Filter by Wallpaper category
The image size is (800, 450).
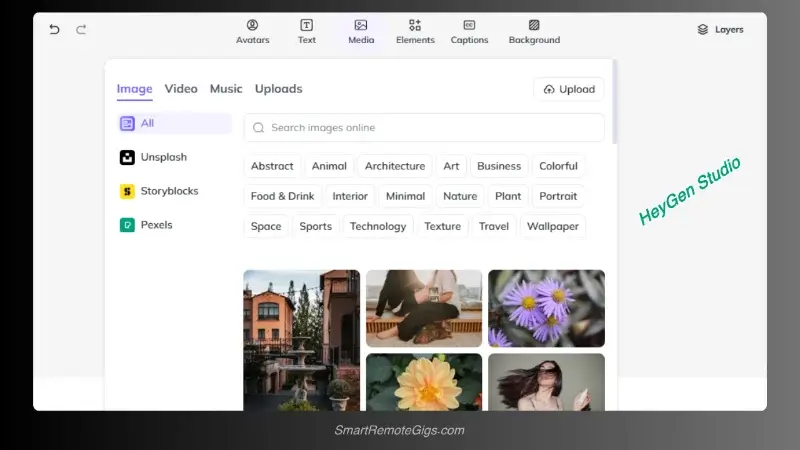(553, 227)
